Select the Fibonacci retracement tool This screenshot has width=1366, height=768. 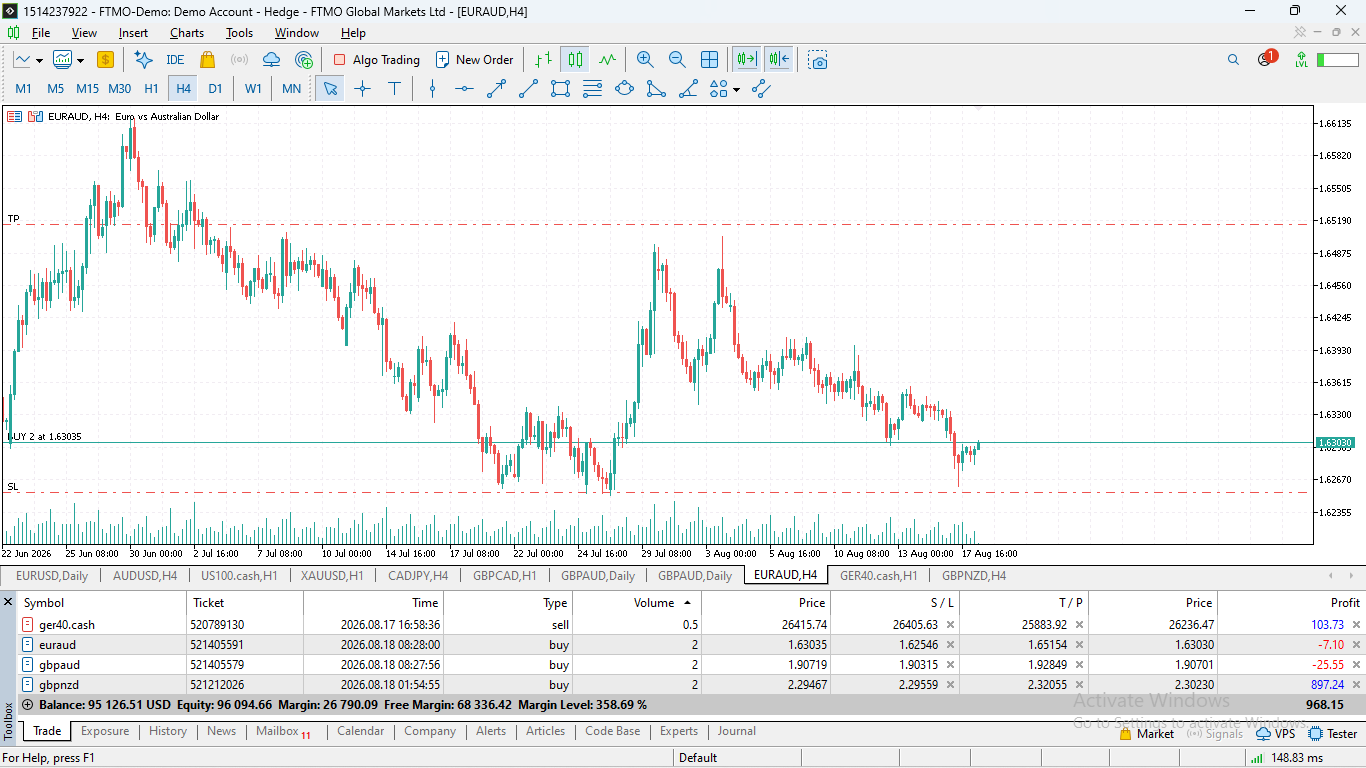[x=593, y=89]
